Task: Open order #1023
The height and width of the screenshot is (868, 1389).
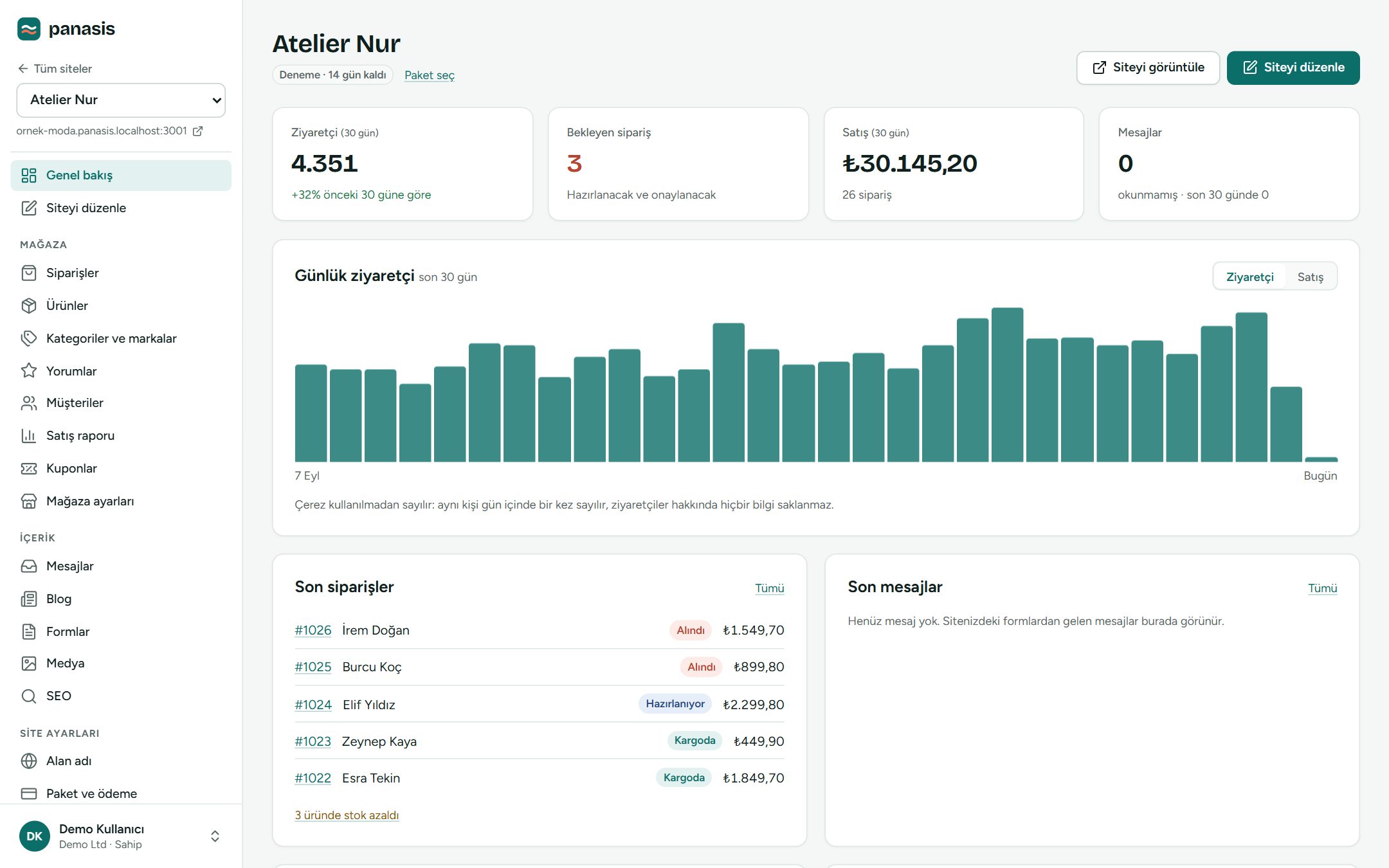Action: pos(313,741)
